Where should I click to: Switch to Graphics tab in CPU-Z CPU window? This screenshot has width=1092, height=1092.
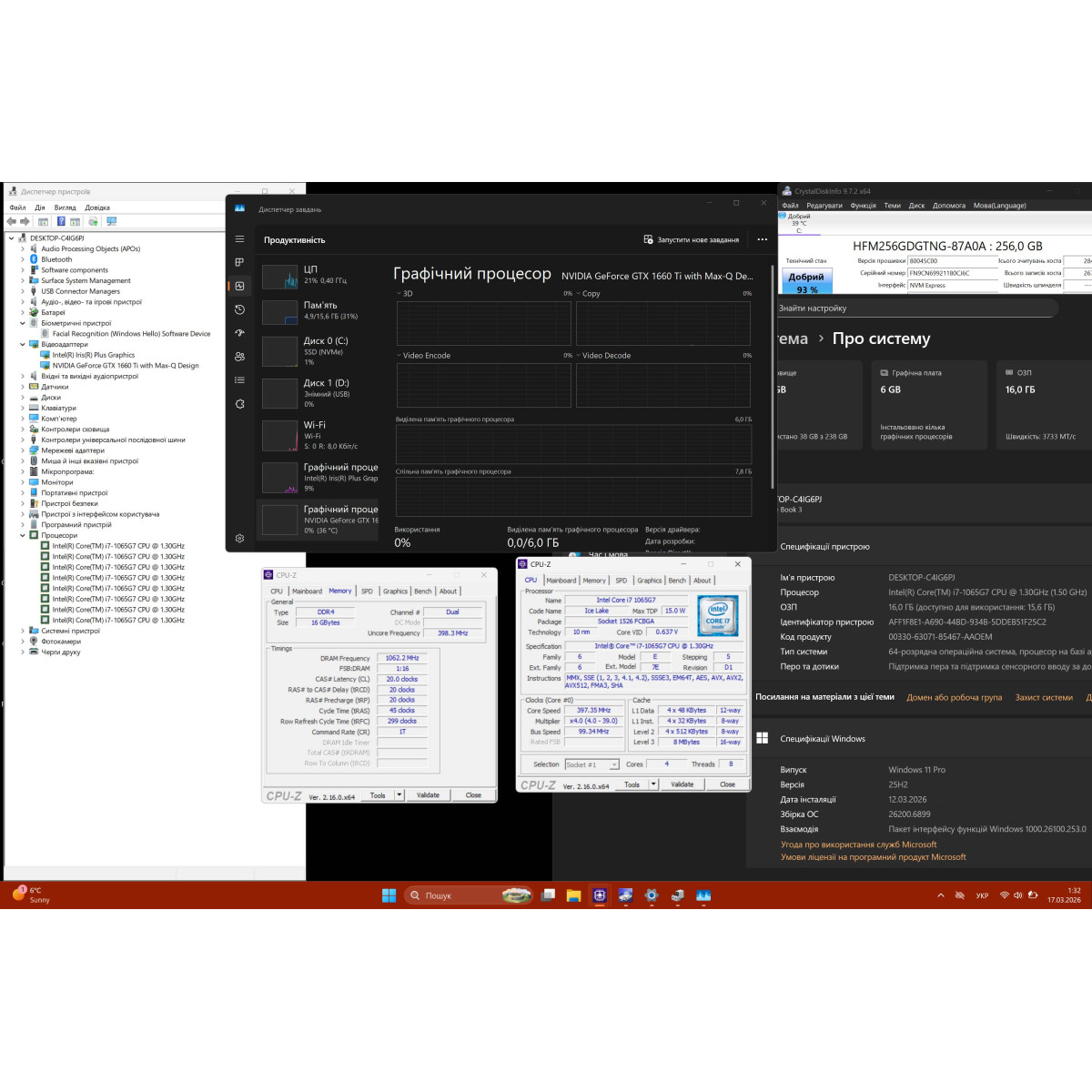pos(650,580)
